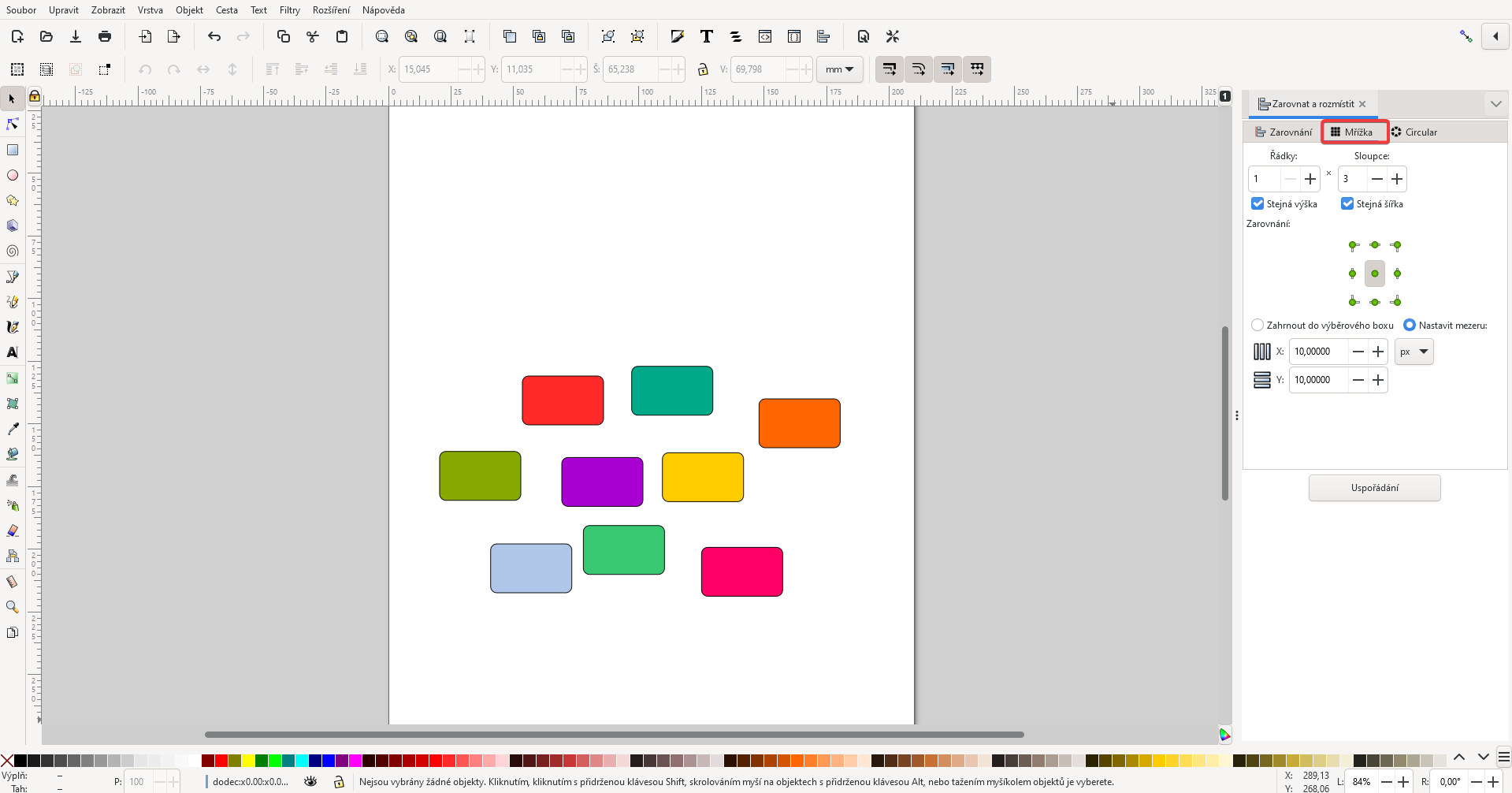Open the mm unit dropdown

[x=838, y=69]
